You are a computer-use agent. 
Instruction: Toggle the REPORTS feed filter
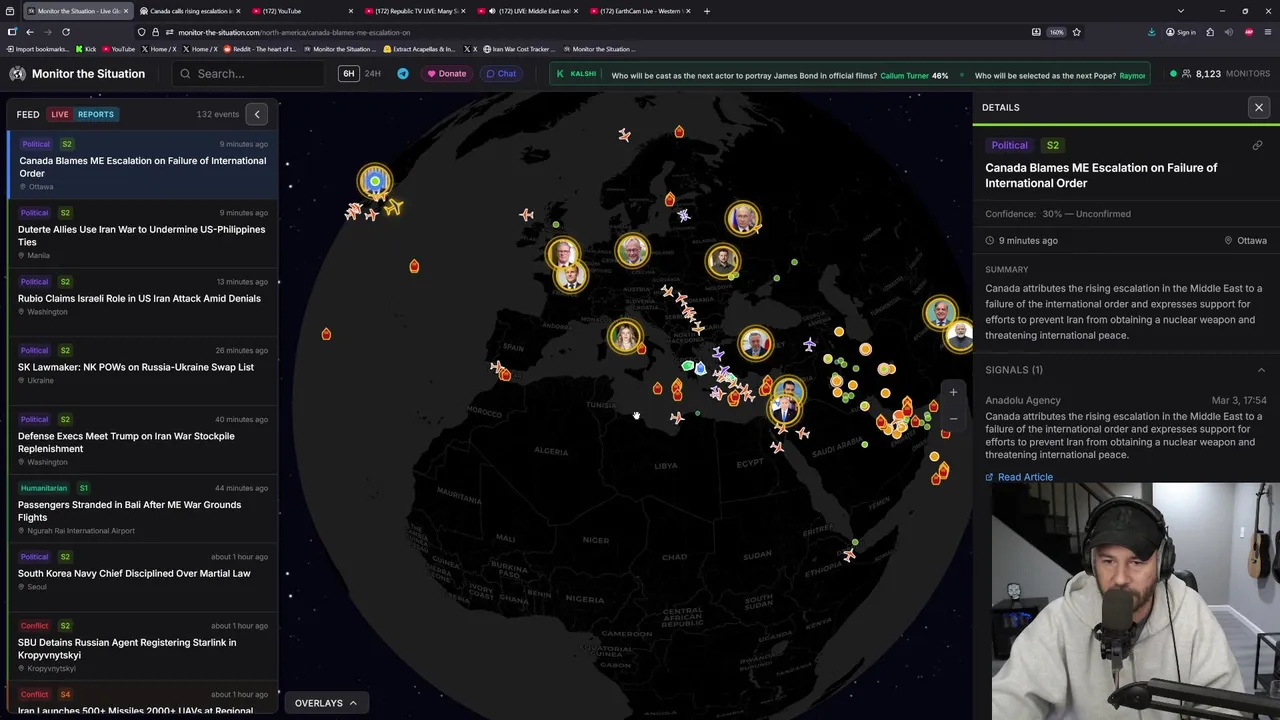(96, 114)
